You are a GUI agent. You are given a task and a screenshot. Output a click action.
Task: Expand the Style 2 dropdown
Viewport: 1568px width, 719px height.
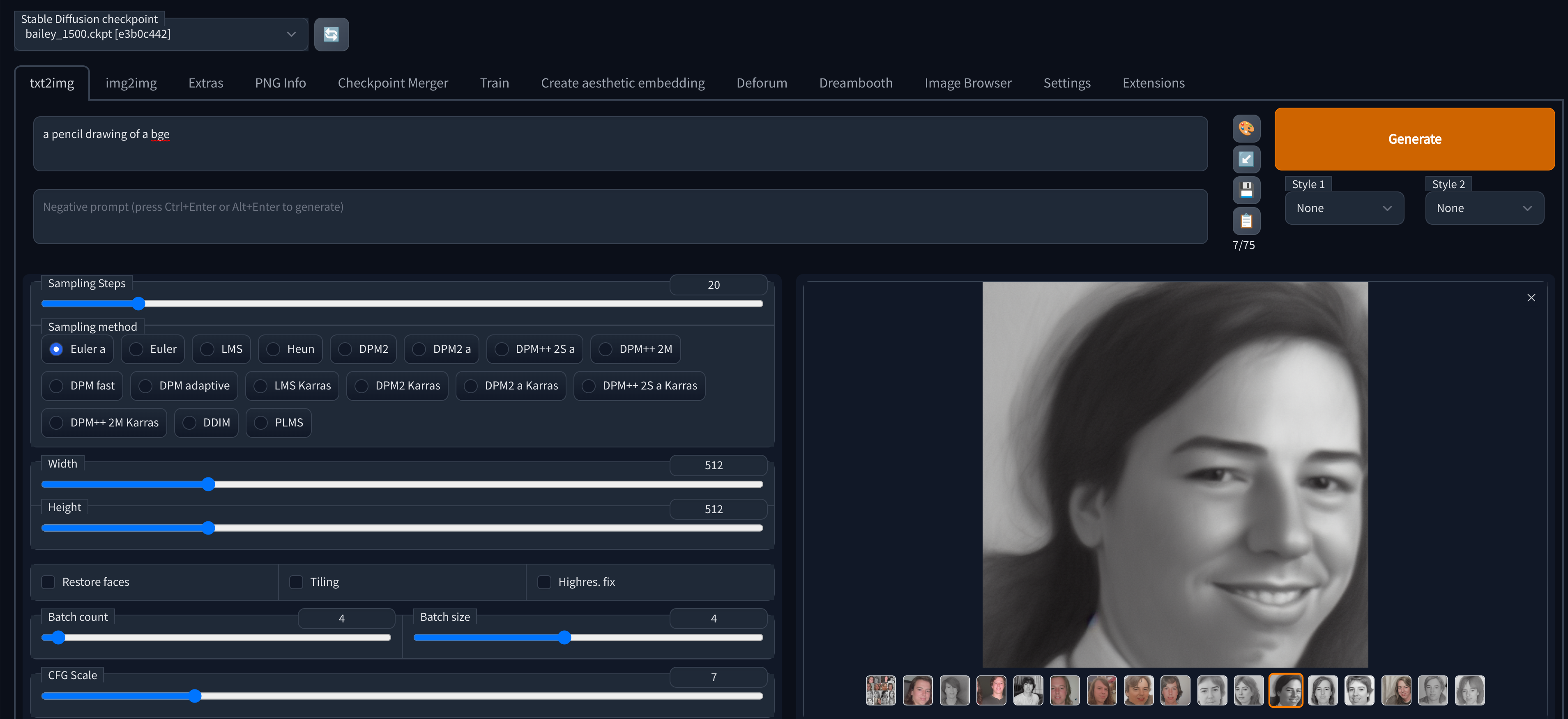pos(1483,208)
